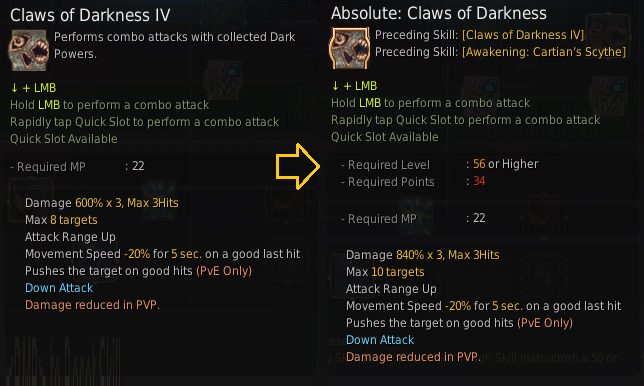The height and width of the screenshot is (386, 644).
Task: Click right Damage reduced in PVP notice
Action: [413, 357]
